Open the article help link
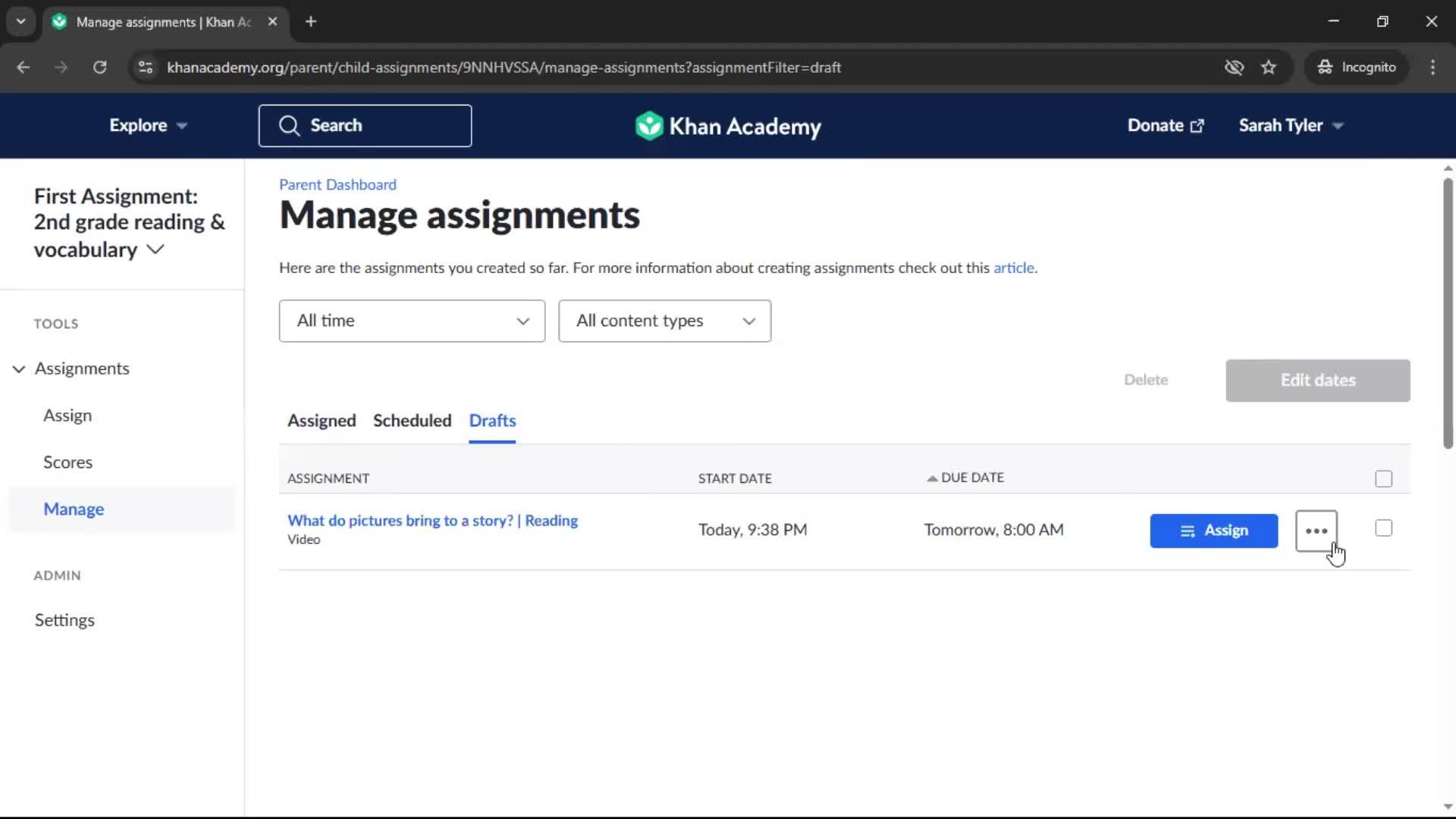This screenshot has width=1456, height=819. [1013, 268]
